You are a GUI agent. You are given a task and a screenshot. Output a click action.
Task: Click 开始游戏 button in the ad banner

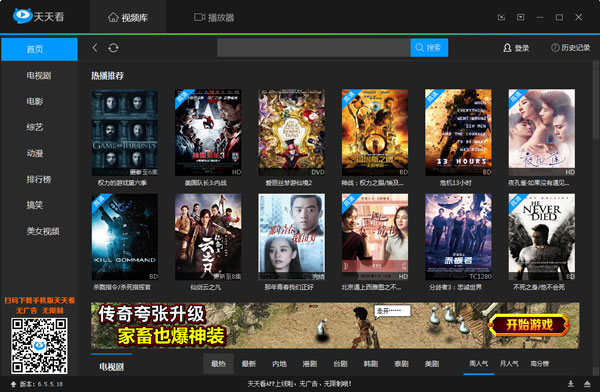pos(529,325)
